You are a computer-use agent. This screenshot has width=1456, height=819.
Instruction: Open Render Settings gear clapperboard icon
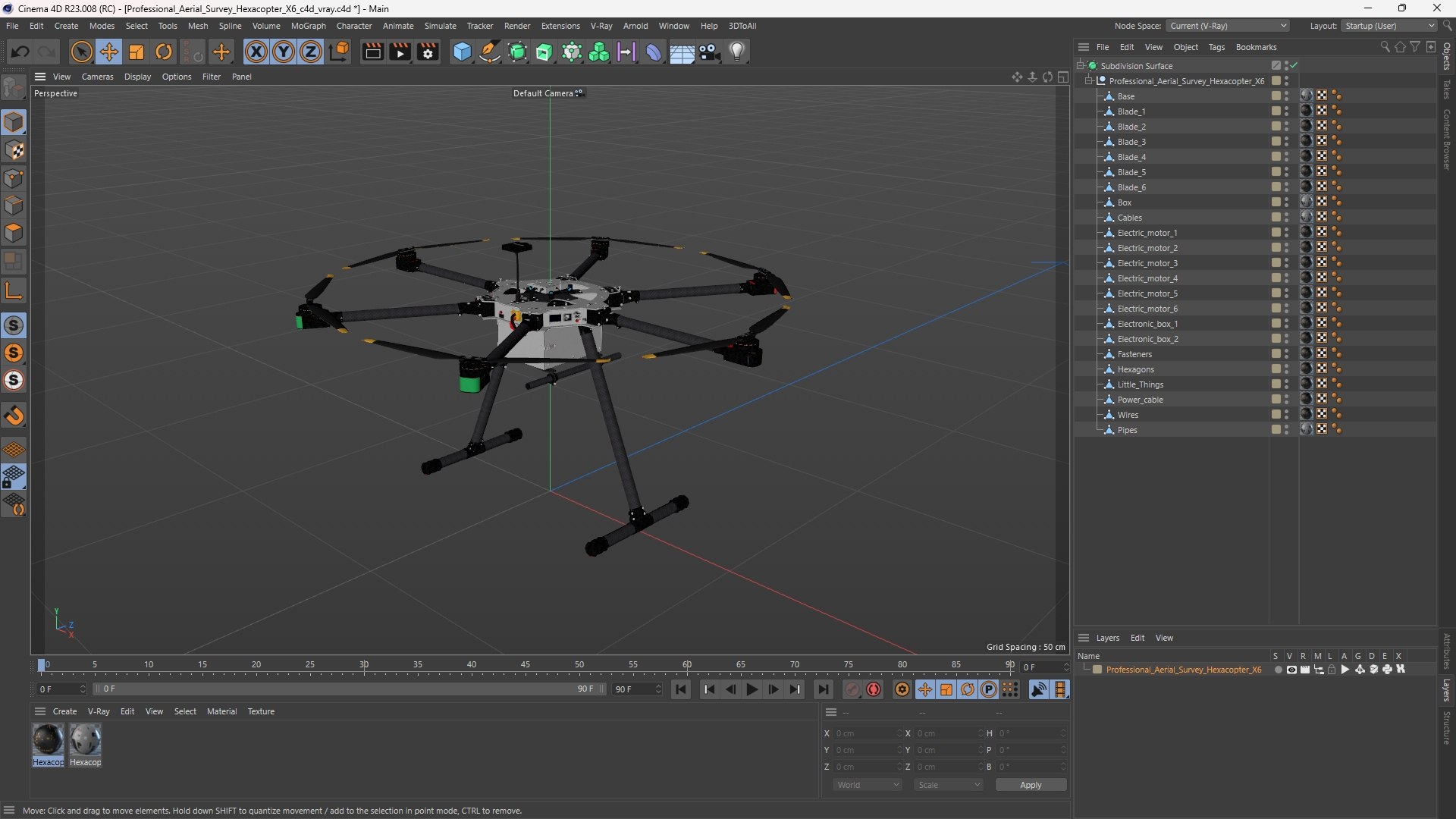click(428, 52)
